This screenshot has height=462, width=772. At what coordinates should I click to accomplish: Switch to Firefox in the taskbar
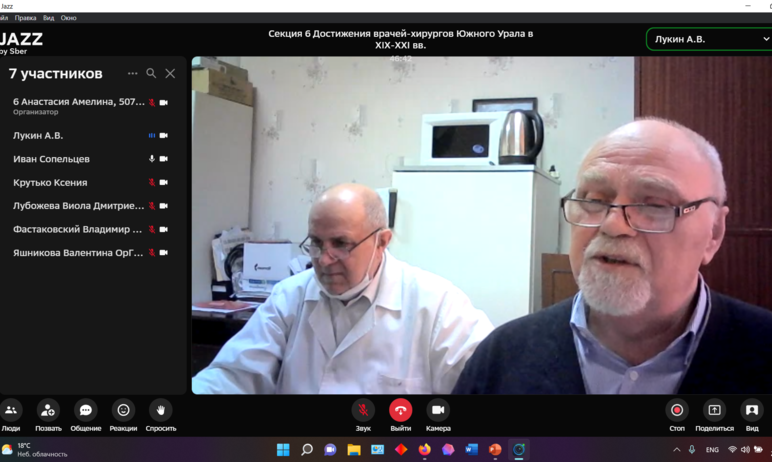tap(424, 449)
